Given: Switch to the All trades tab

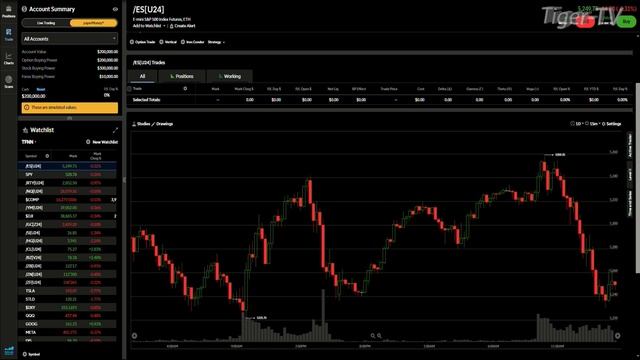Looking at the screenshot, I should tap(142, 76).
